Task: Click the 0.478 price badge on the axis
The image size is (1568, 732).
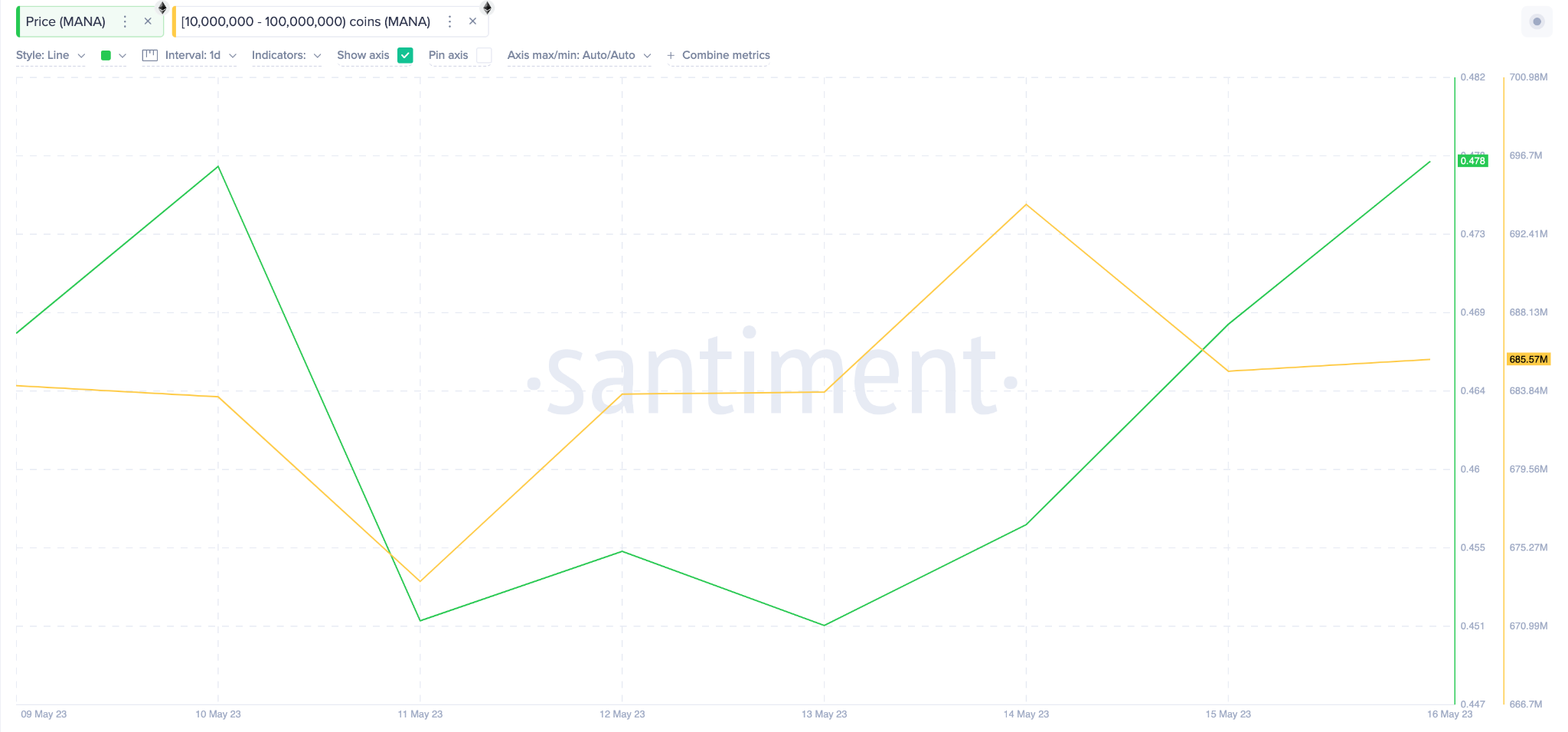Action: (1474, 161)
